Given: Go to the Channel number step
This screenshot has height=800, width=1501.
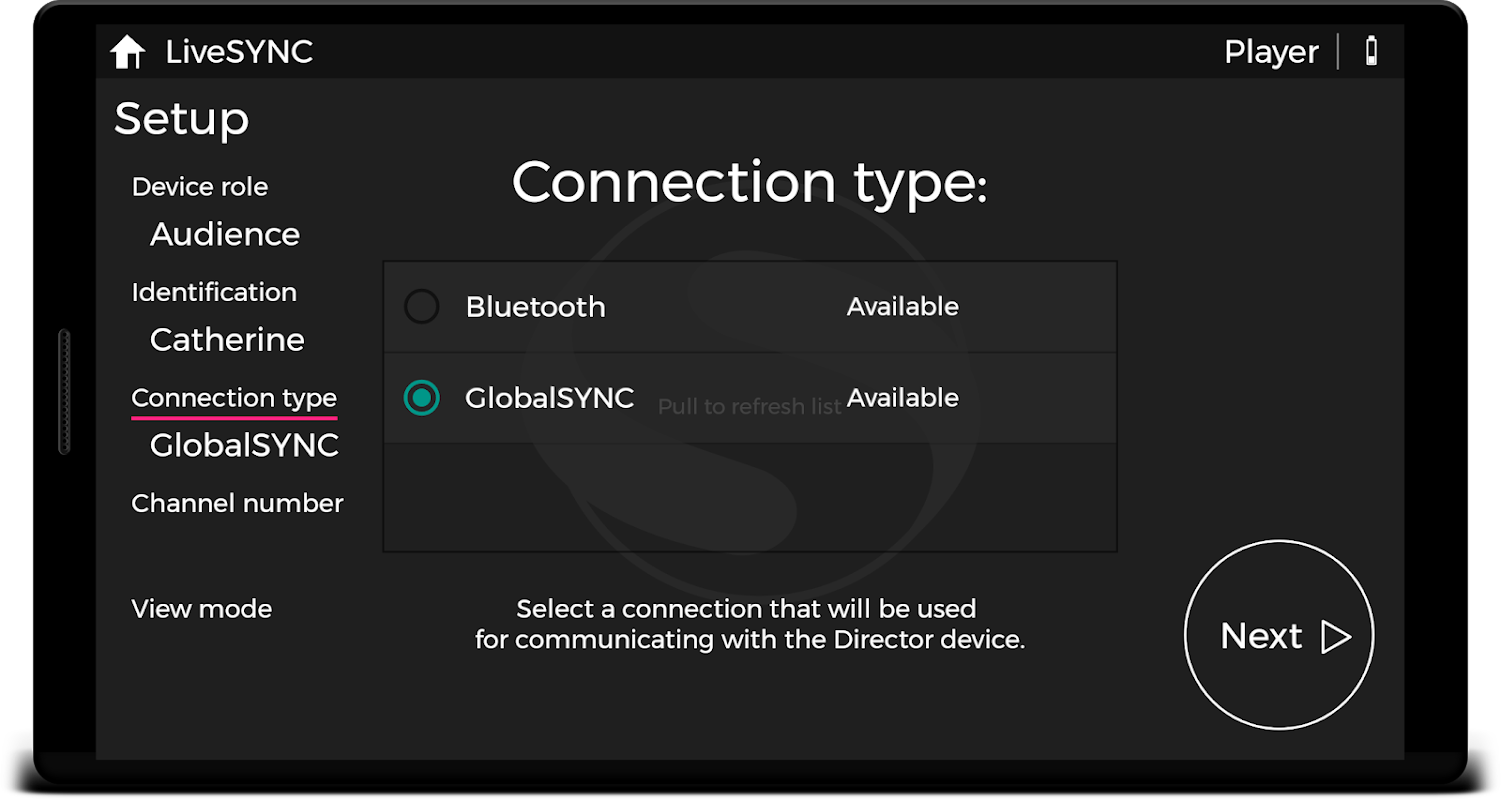Looking at the screenshot, I should tap(237, 503).
